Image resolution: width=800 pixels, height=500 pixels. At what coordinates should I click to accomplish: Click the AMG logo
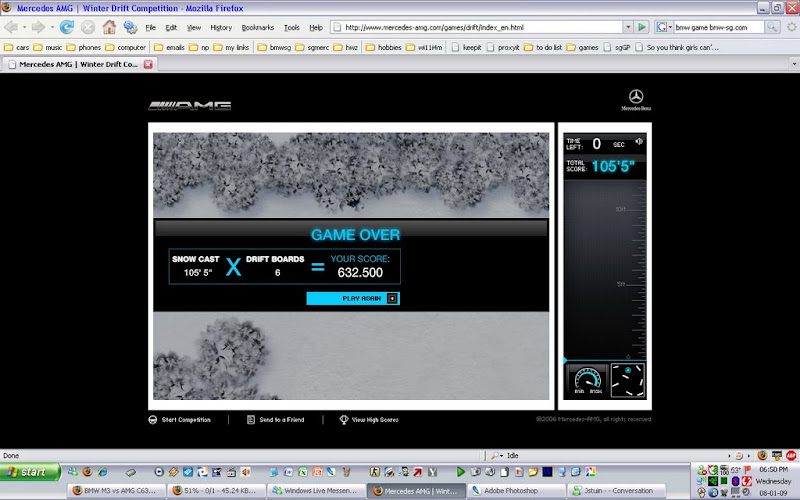(190, 106)
